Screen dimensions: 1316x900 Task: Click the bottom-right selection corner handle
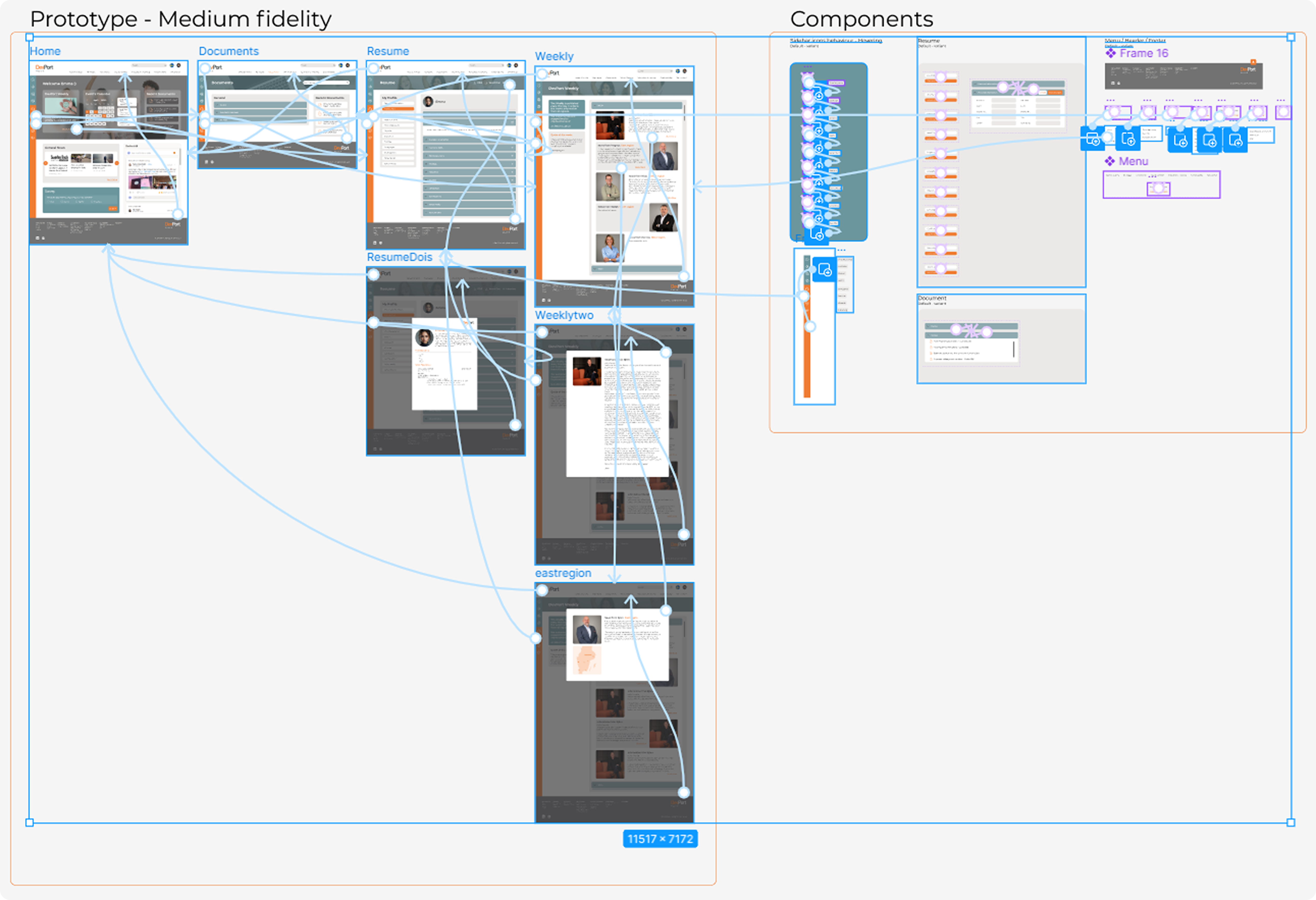coord(1291,823)
